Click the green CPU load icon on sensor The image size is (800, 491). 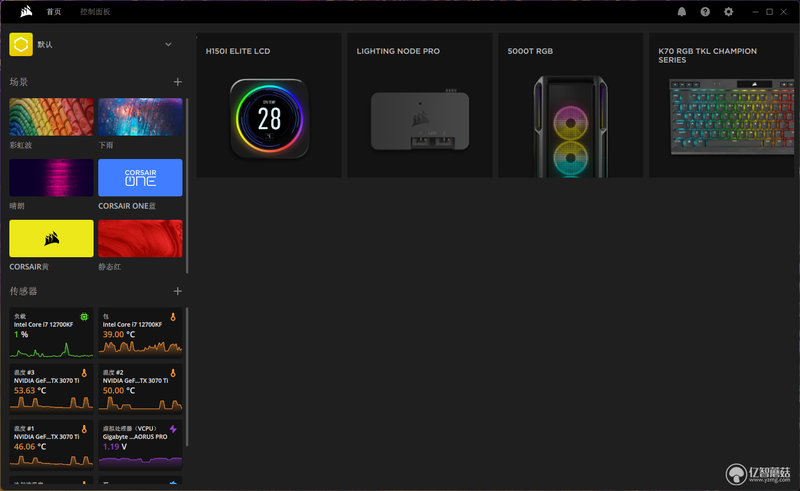tap(84, 317)
